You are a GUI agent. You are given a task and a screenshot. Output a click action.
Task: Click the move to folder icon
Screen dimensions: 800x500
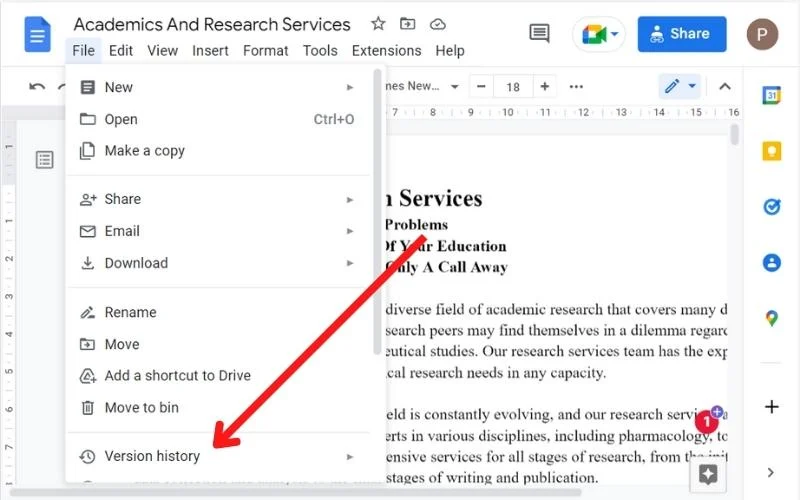tap(407, 24)
